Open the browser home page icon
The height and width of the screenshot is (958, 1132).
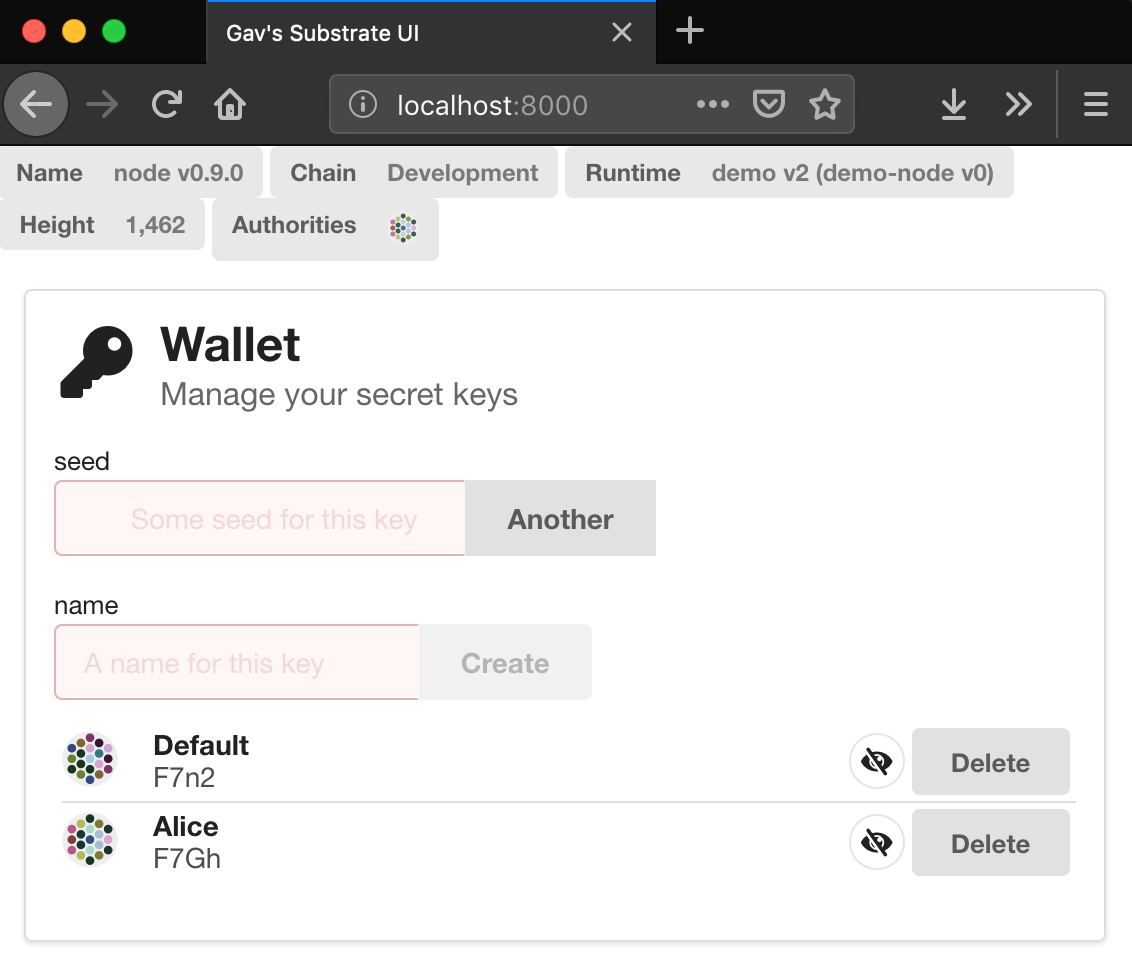(x=230, y=105)
